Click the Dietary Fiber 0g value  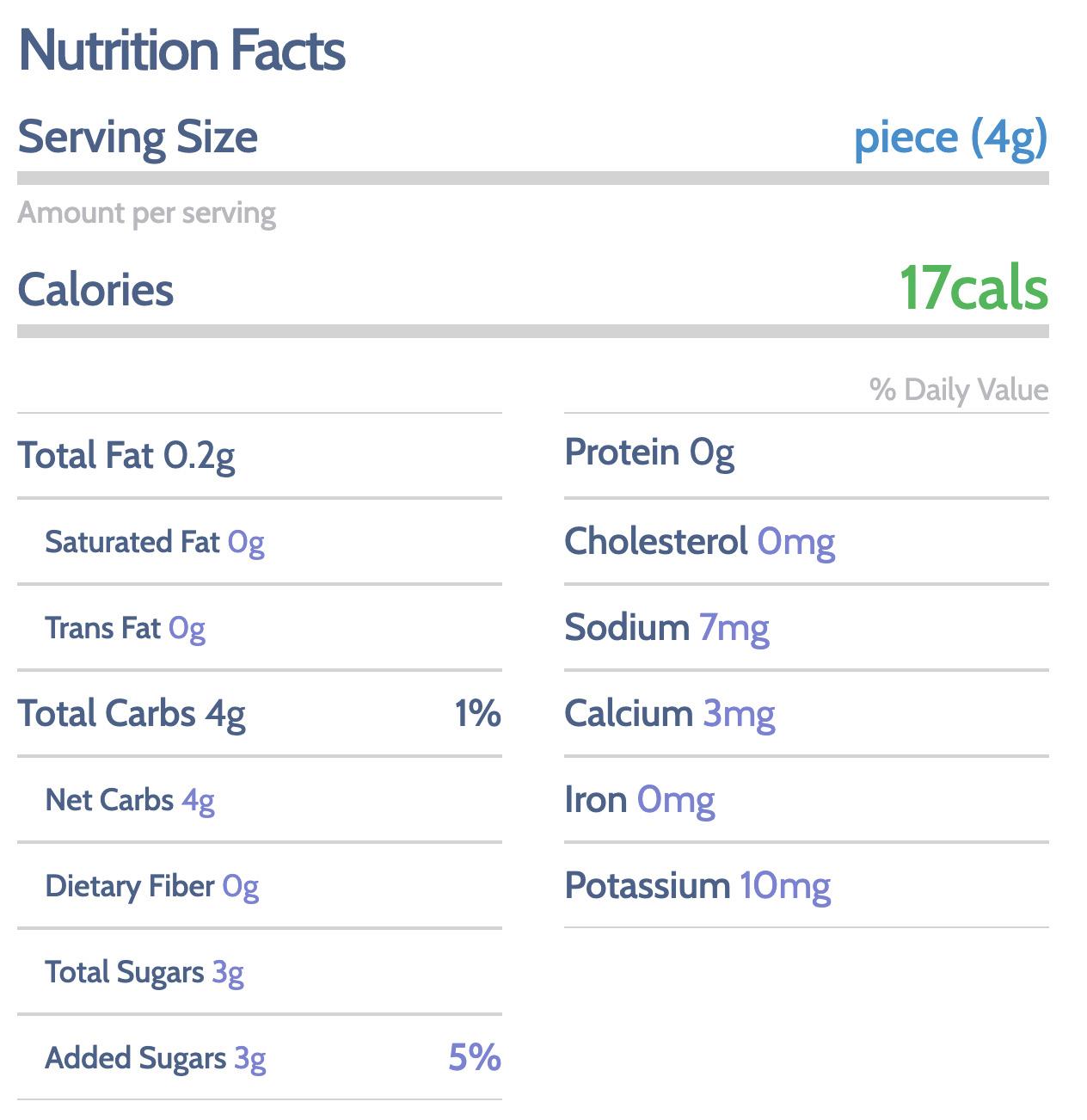click(x=240, y=887)
